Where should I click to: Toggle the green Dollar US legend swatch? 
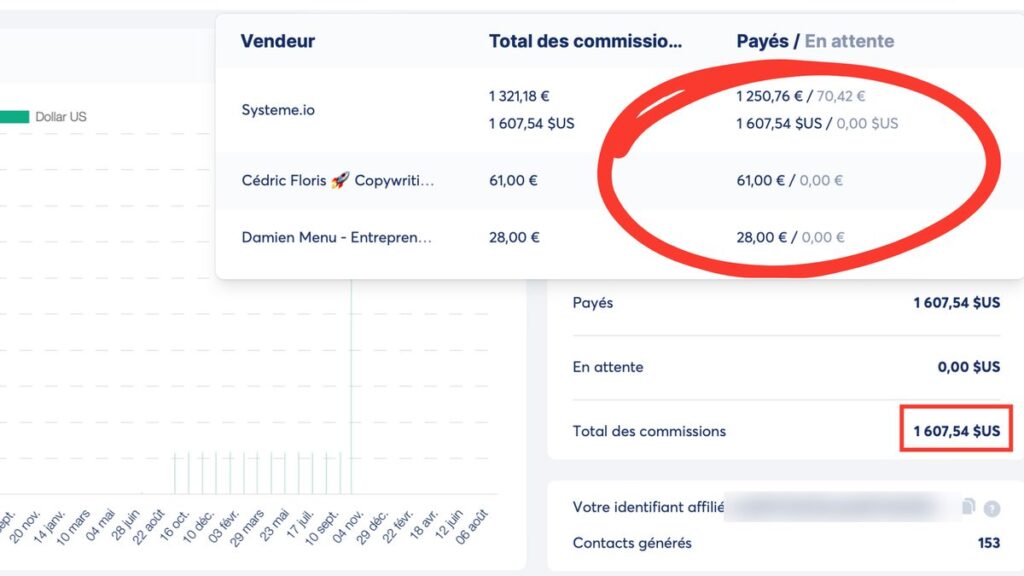(14, 117)
